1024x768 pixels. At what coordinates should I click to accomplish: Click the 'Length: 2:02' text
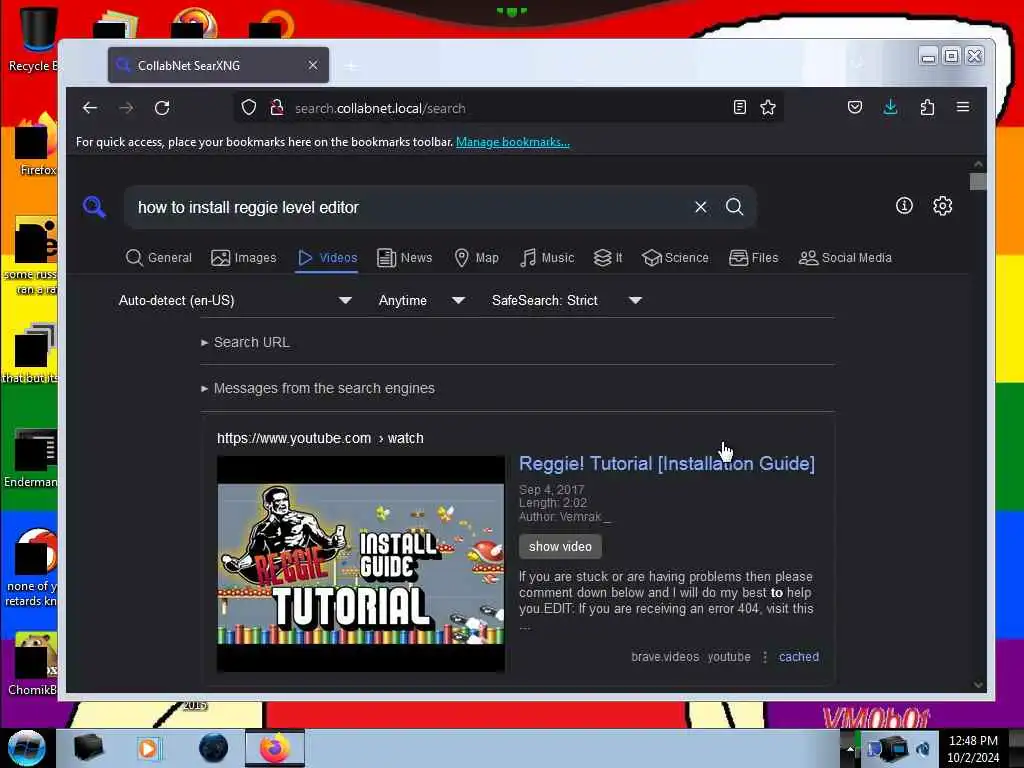pyautogui.click(x=552, y=503)
